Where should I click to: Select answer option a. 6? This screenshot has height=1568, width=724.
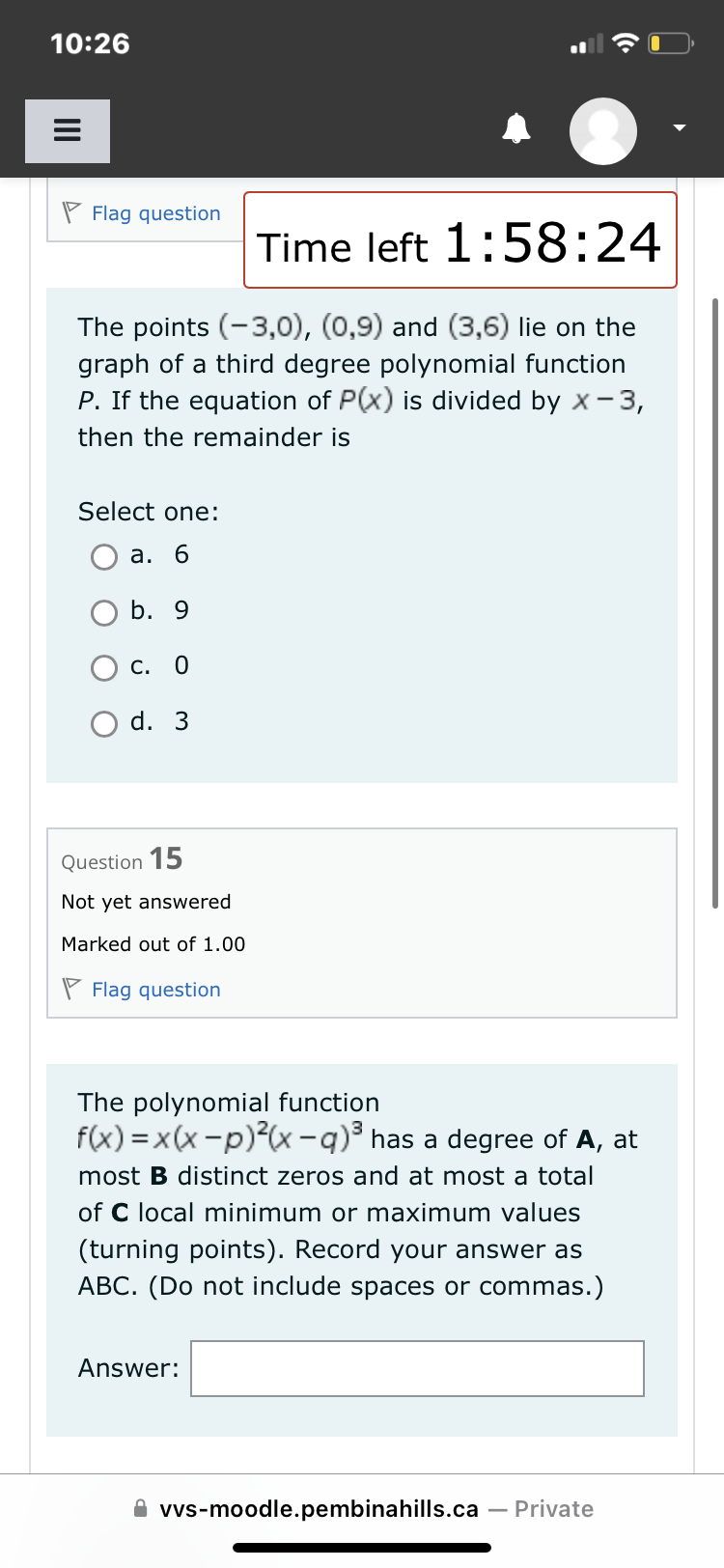click(x=103, y=556)
